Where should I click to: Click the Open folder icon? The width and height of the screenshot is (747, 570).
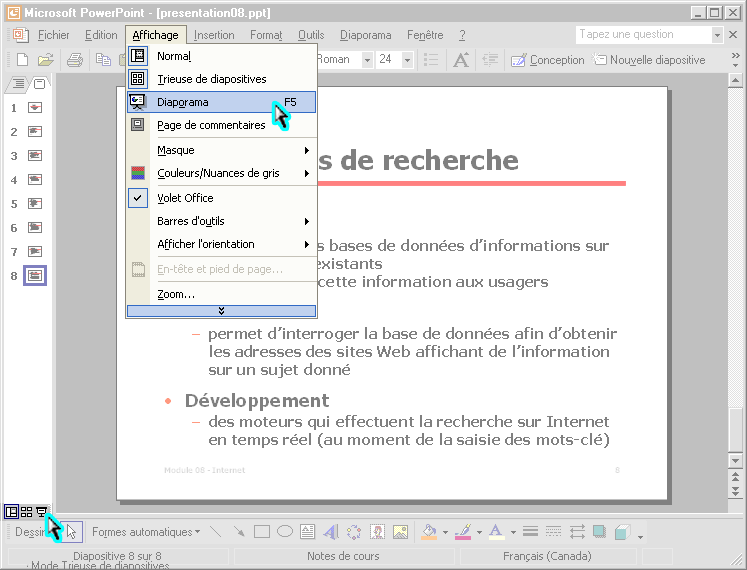[x=46, y=60]
